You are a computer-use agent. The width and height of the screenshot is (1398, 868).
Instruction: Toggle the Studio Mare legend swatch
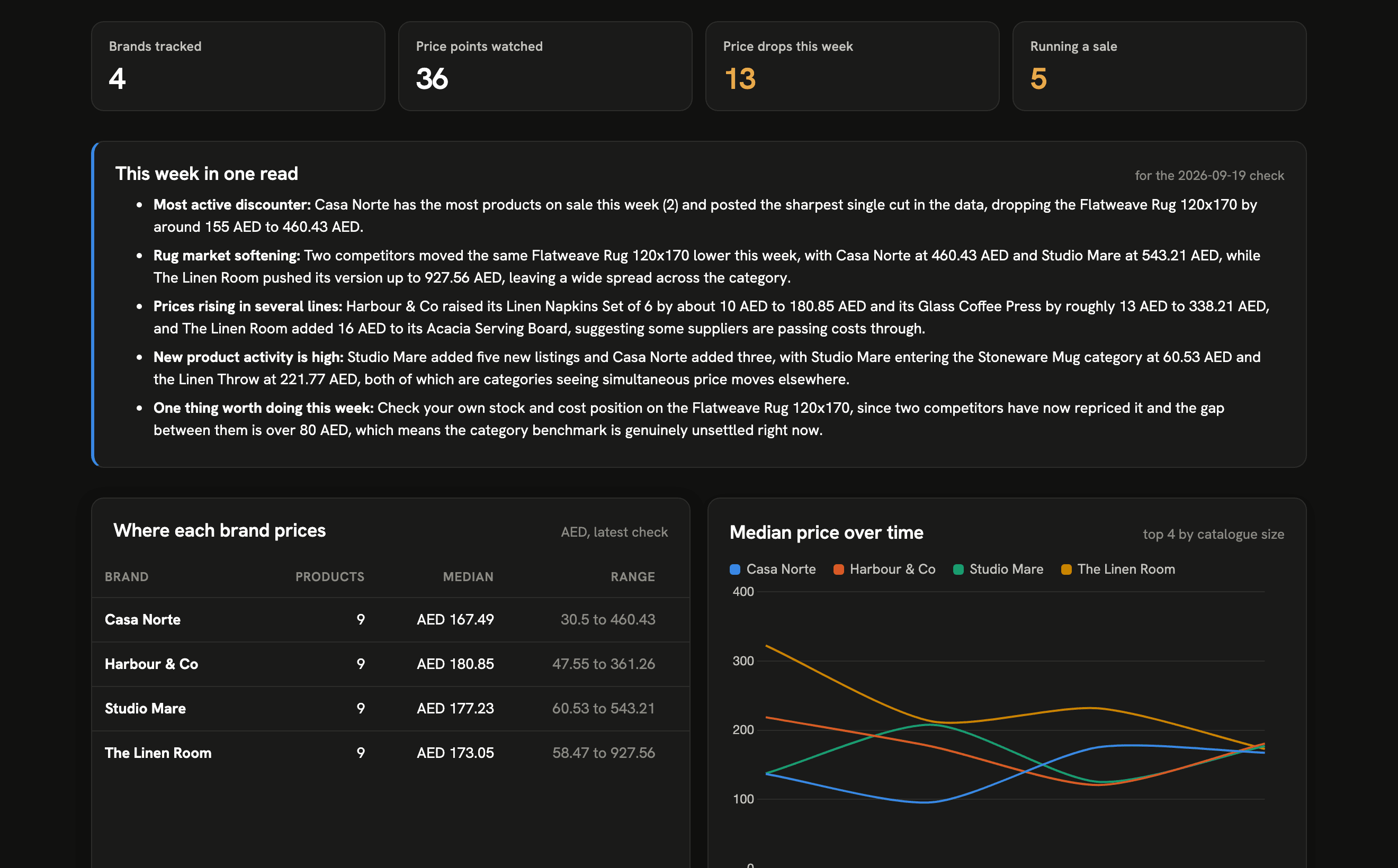(958, 569)
